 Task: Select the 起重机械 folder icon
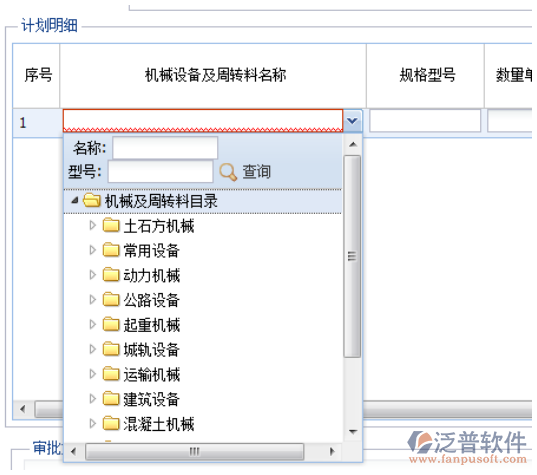click(x=111, y=324)
